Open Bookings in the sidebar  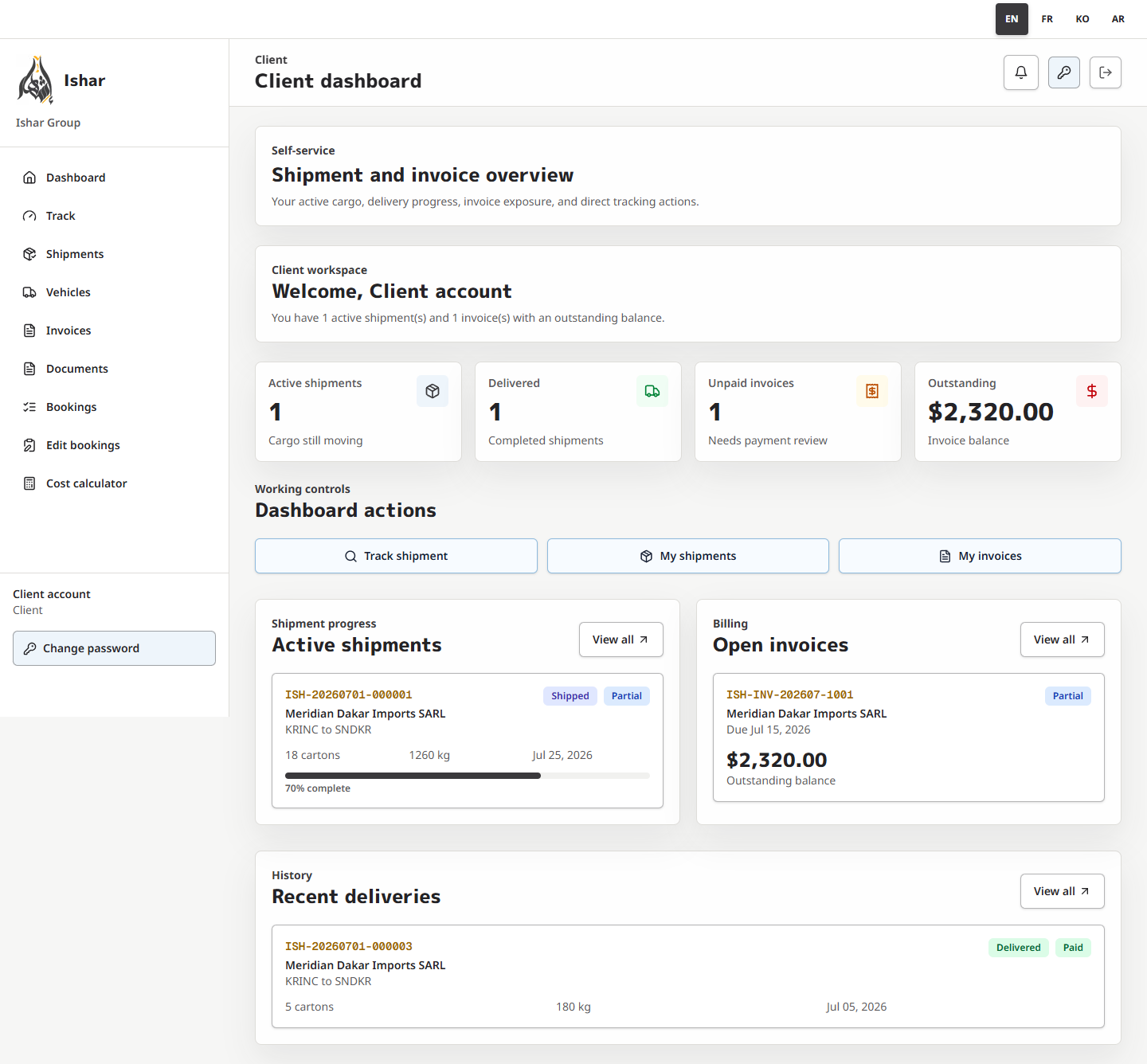pos(115,407)
